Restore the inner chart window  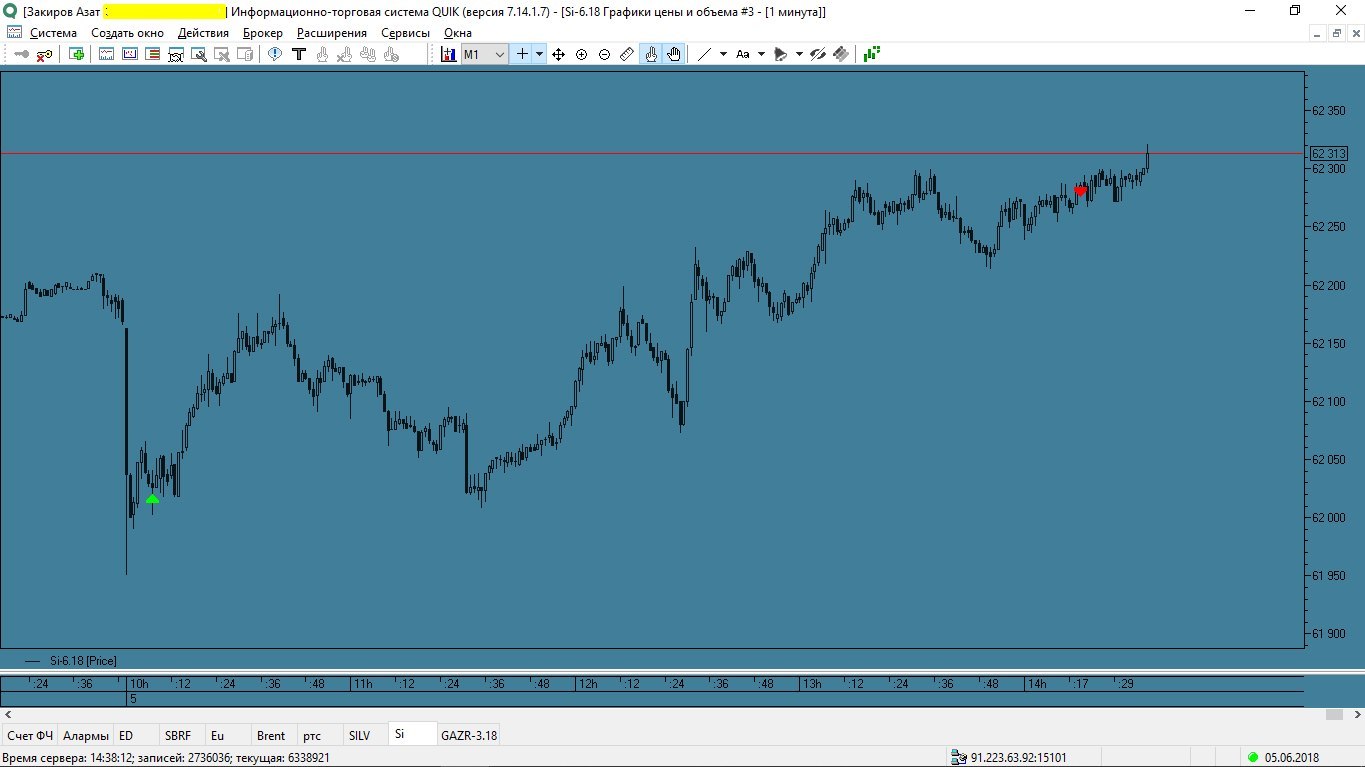1336,33
